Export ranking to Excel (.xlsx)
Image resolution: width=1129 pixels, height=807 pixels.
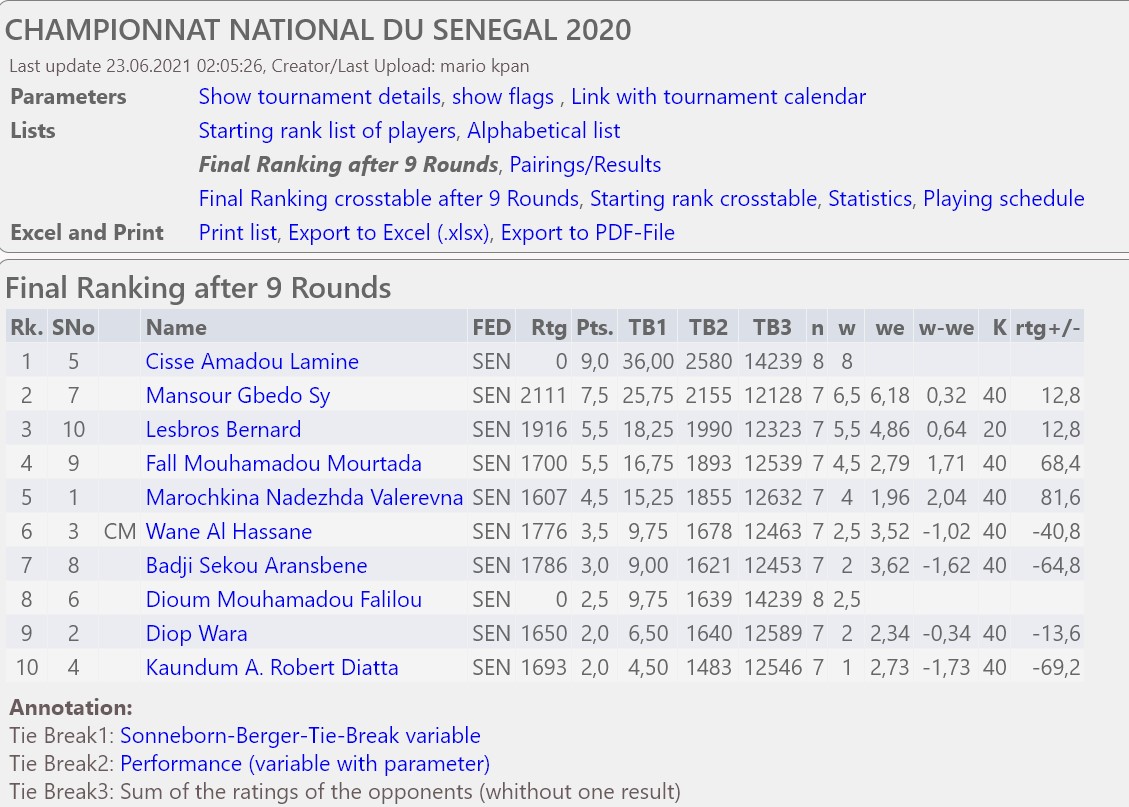tap(389, 233)
